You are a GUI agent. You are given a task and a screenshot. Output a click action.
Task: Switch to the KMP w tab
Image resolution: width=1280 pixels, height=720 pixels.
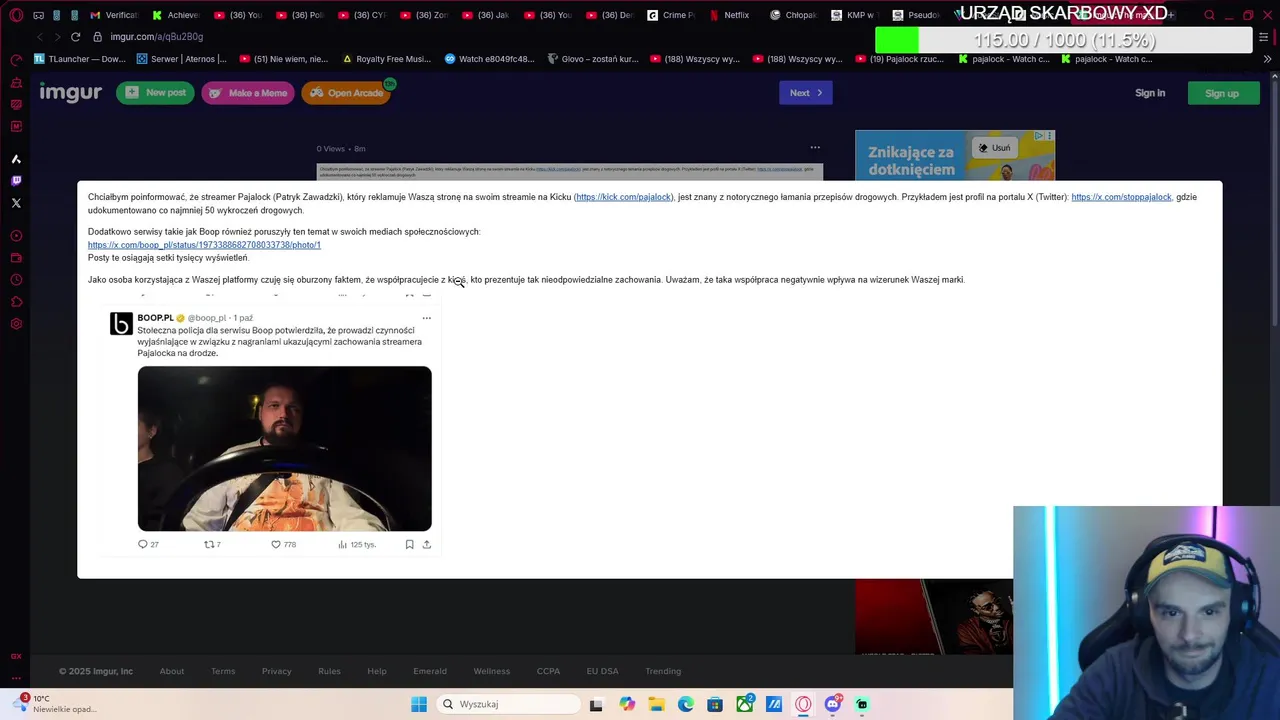coord(854,15)
